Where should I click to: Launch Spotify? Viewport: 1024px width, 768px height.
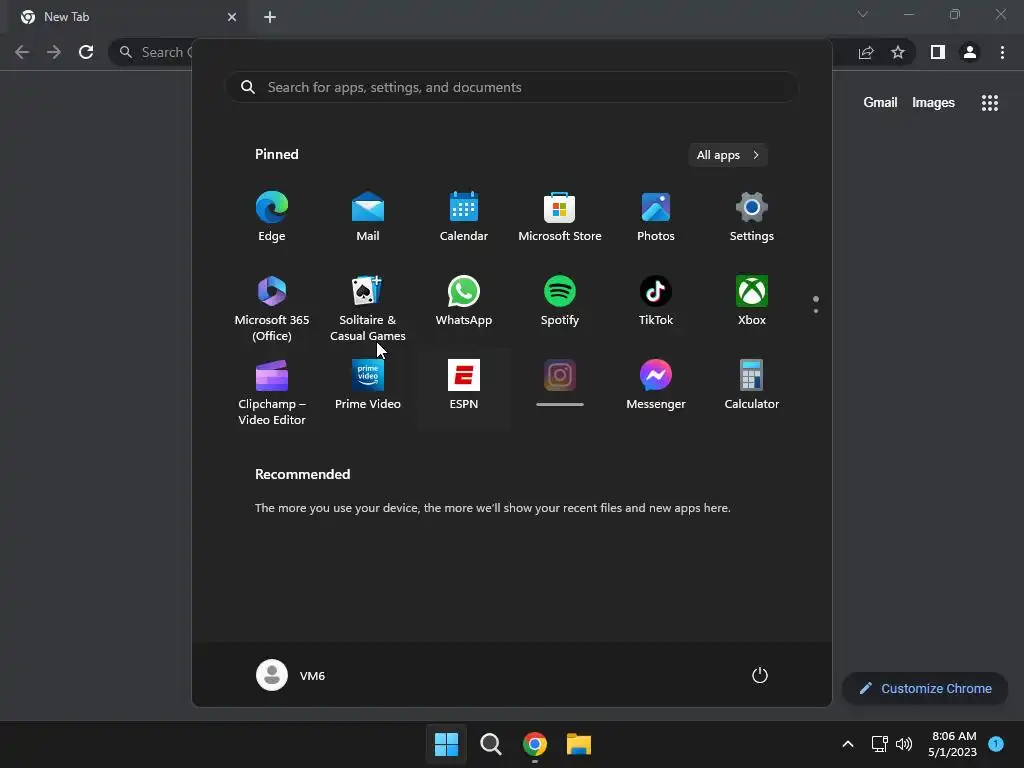point(560,300)
